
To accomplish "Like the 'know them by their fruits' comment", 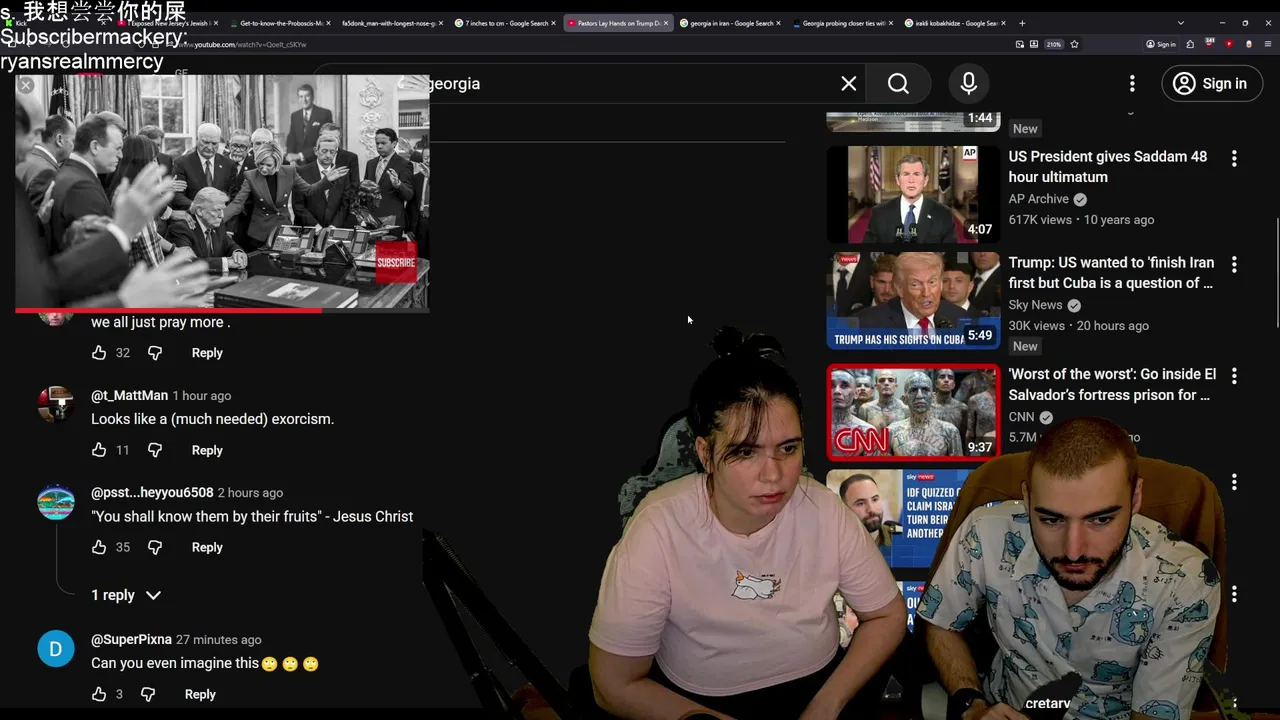I will [x=99, y=547].
